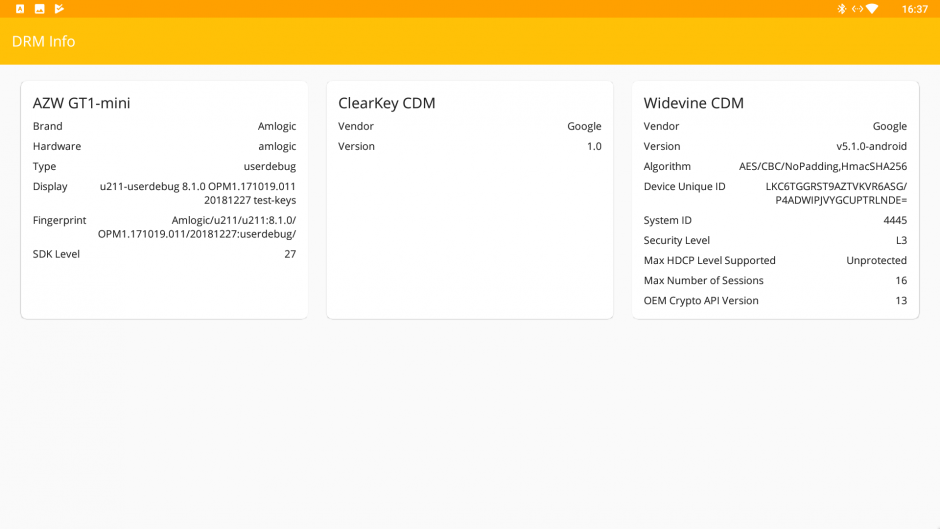
Task: Tap the OEM Crypto API Version value 13
Action: [901, 300]
